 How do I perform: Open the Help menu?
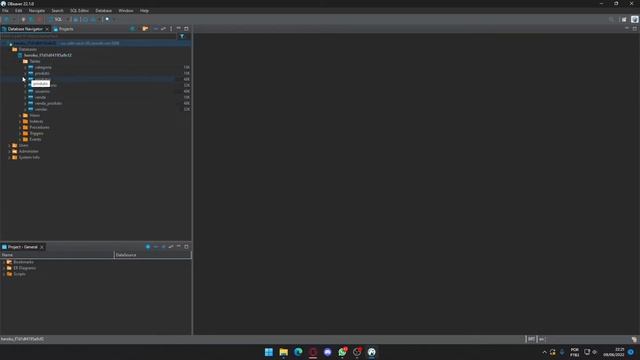pyautogui.click(x=144, y=11)
